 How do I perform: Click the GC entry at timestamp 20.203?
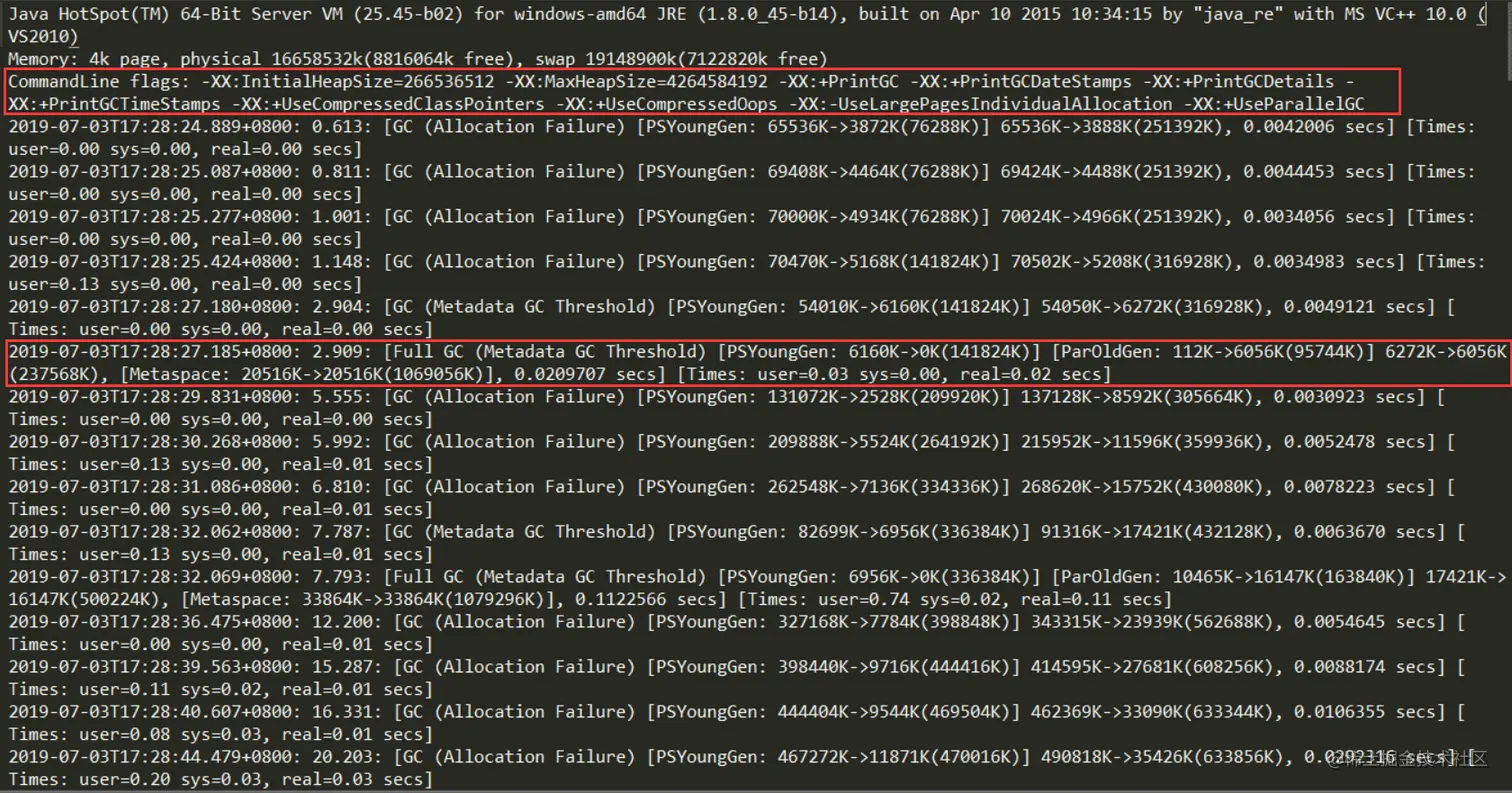coord(740,768)
